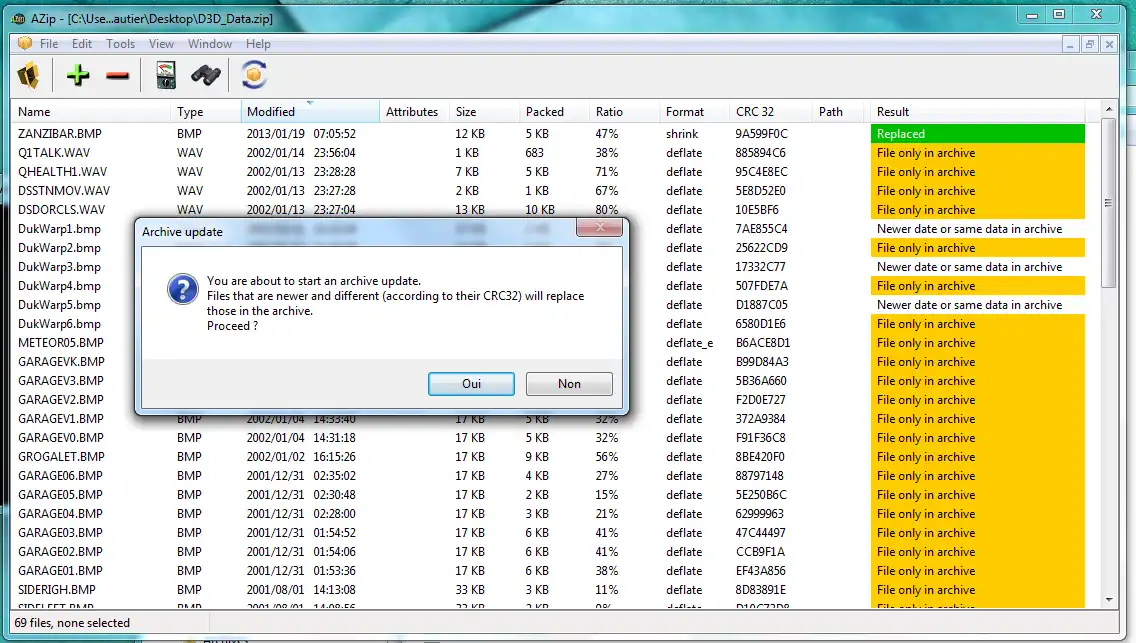Sort the list by Name column
The width and height of the screenshot is (1136, 643).
coord(34,112)
